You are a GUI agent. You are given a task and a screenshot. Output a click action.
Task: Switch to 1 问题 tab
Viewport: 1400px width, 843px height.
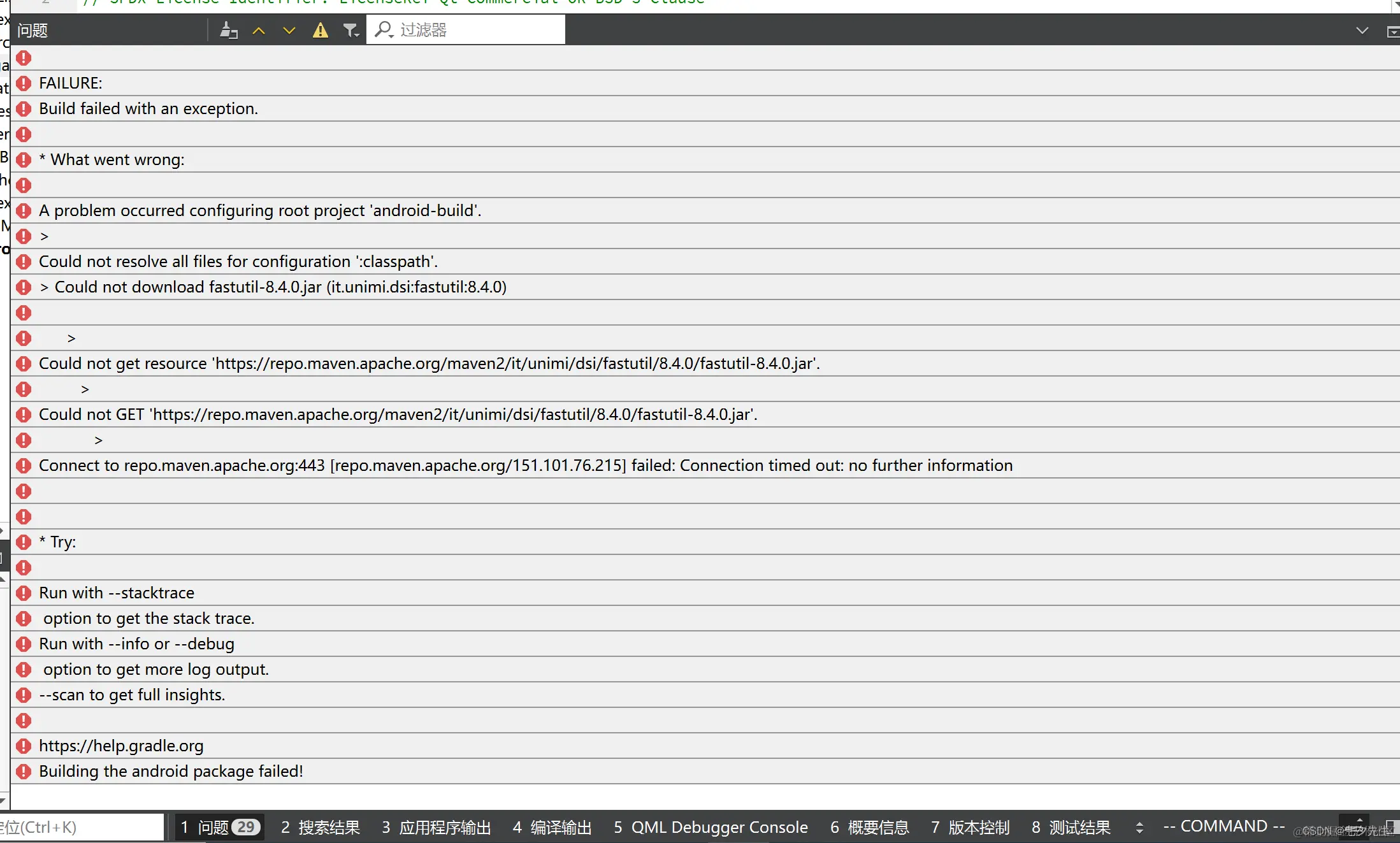[x=219, y=827]
